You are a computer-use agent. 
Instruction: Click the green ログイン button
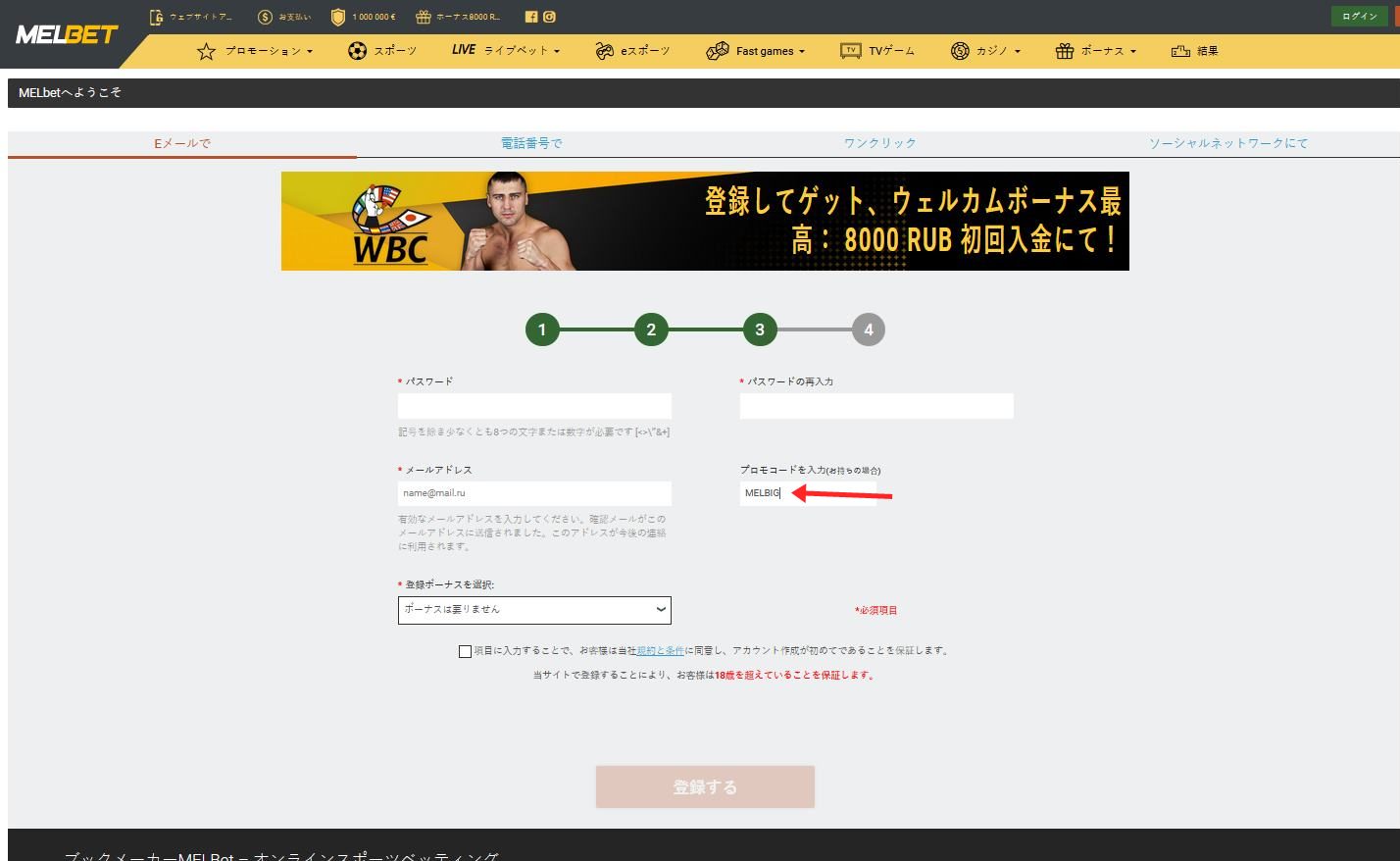[1360, 17]
